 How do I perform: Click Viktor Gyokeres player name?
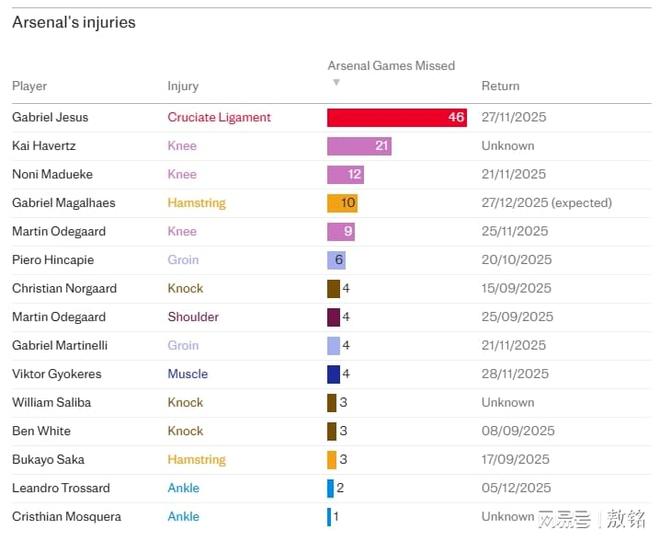pos(57,374)
